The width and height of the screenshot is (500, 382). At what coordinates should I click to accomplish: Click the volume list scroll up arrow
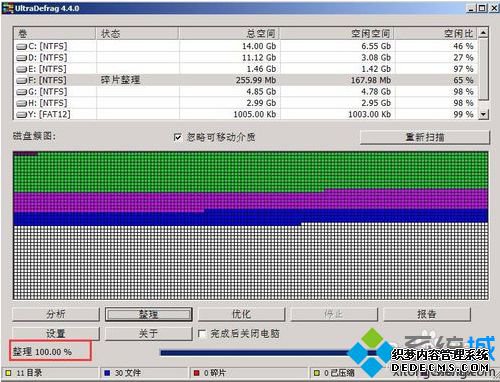coord(483,33)
